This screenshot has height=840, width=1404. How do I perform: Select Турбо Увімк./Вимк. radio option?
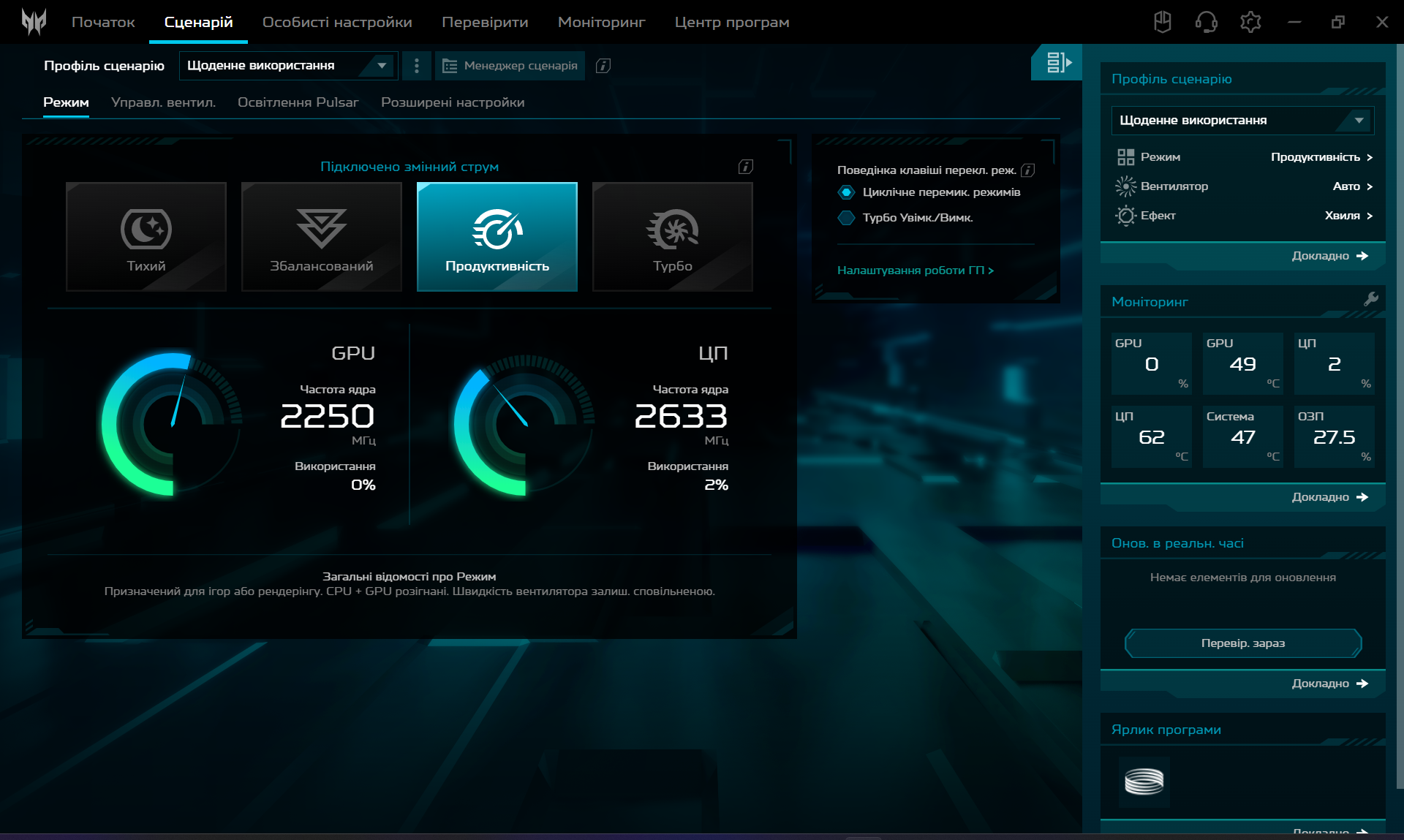846,218
